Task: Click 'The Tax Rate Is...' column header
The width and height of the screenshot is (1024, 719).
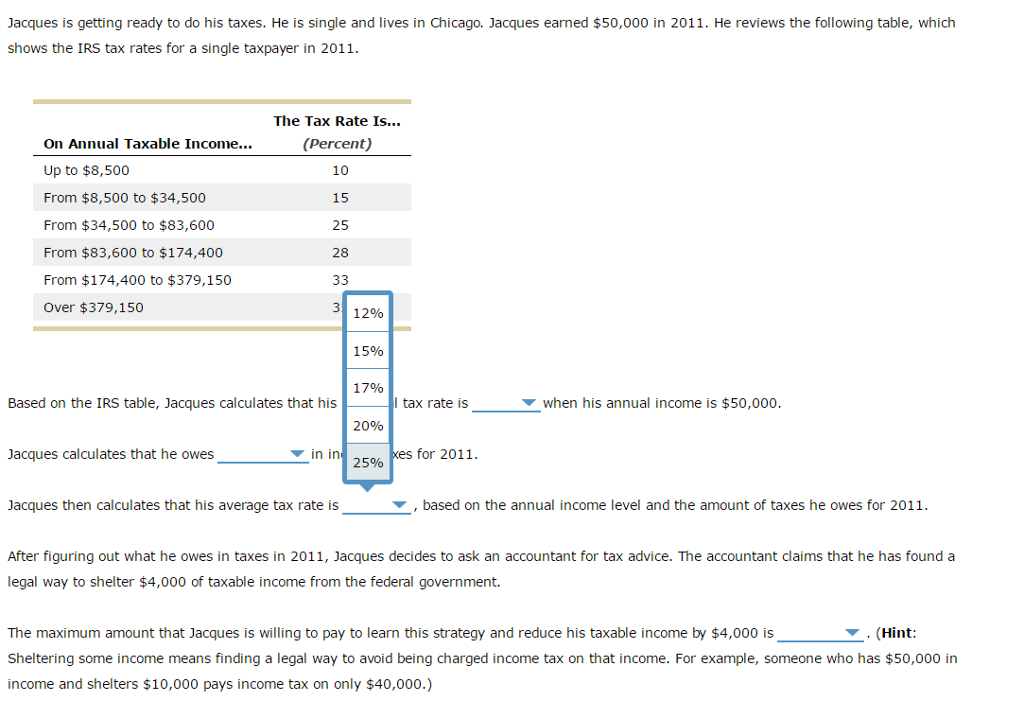Action: pyautogui.click(x=336, y=121)
